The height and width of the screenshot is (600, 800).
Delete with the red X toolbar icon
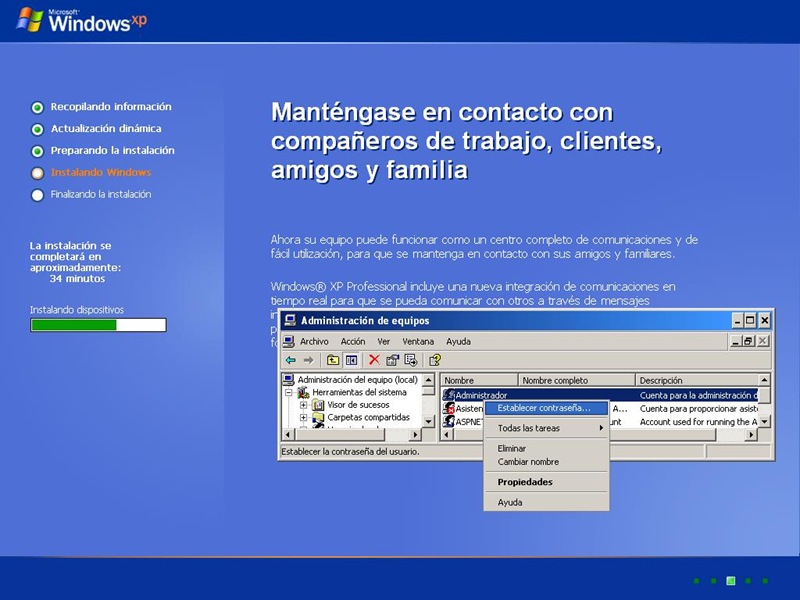coord(374,360)
